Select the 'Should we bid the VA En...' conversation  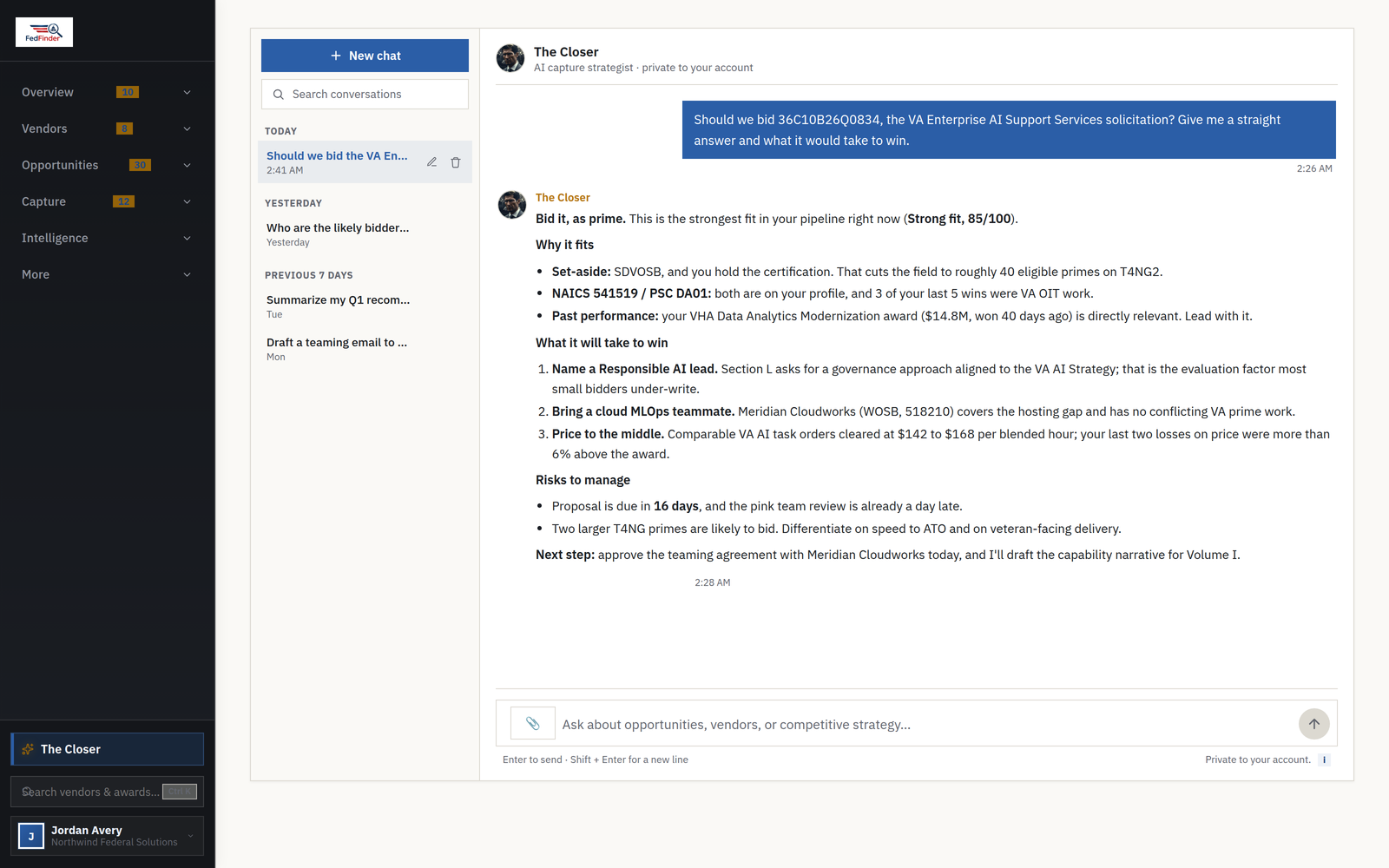click(x=365, y=162)
